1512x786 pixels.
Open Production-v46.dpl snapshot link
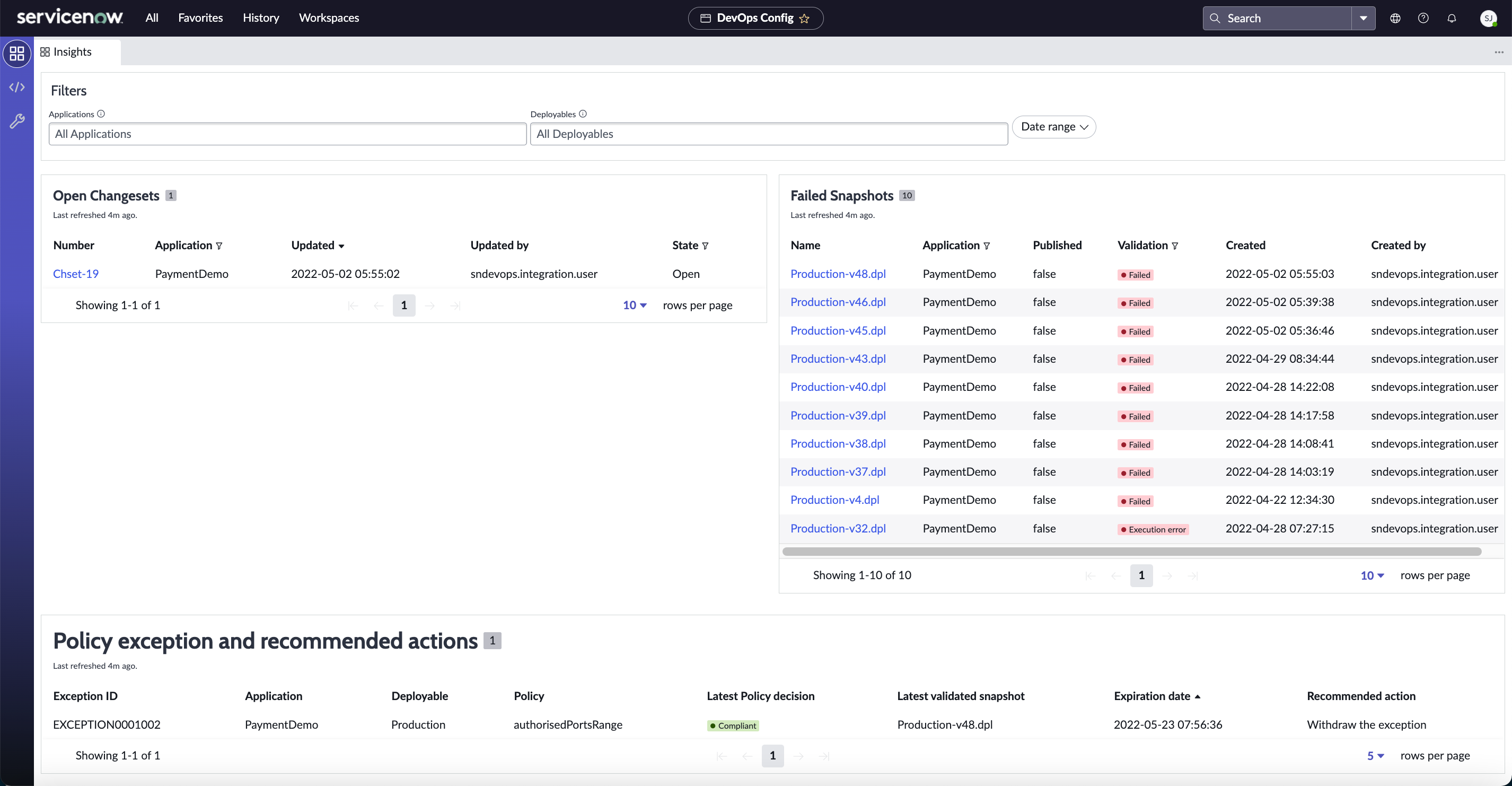(x=838, y=302)
